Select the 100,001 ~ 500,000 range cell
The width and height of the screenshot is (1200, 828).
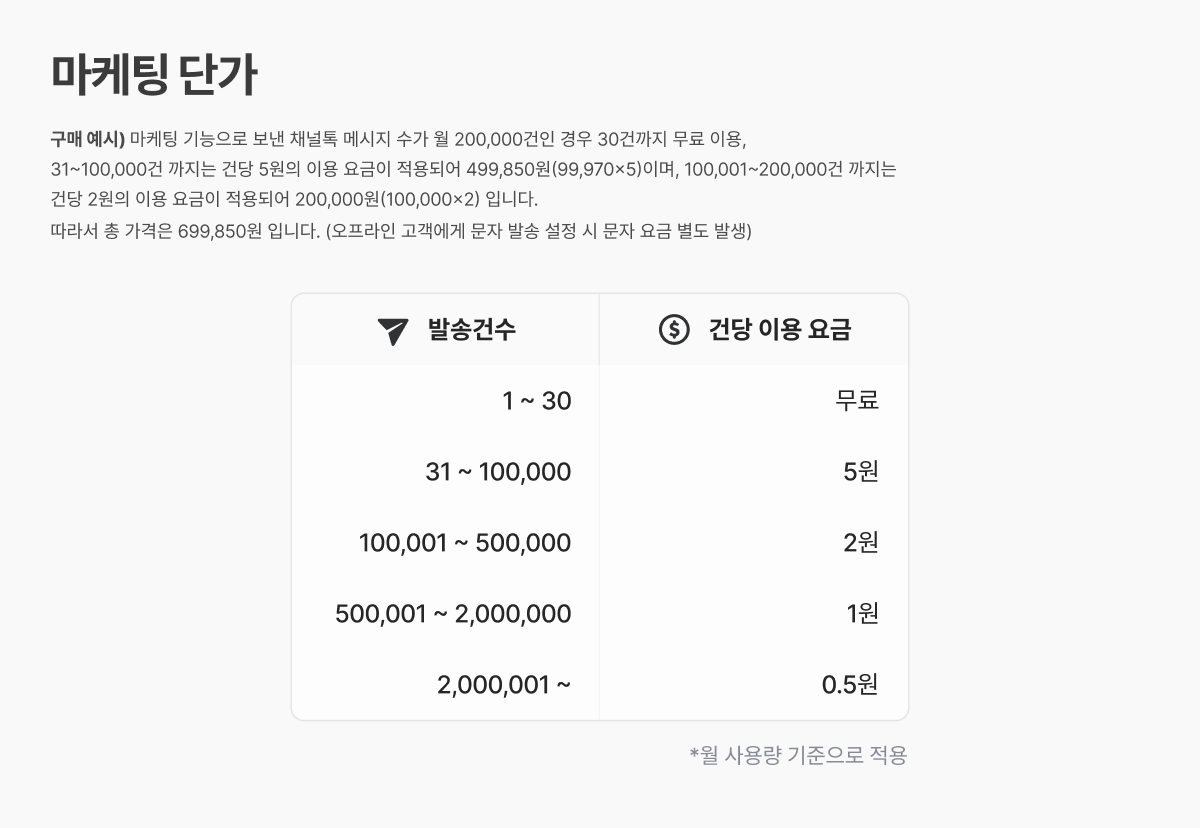click(465, 543)
